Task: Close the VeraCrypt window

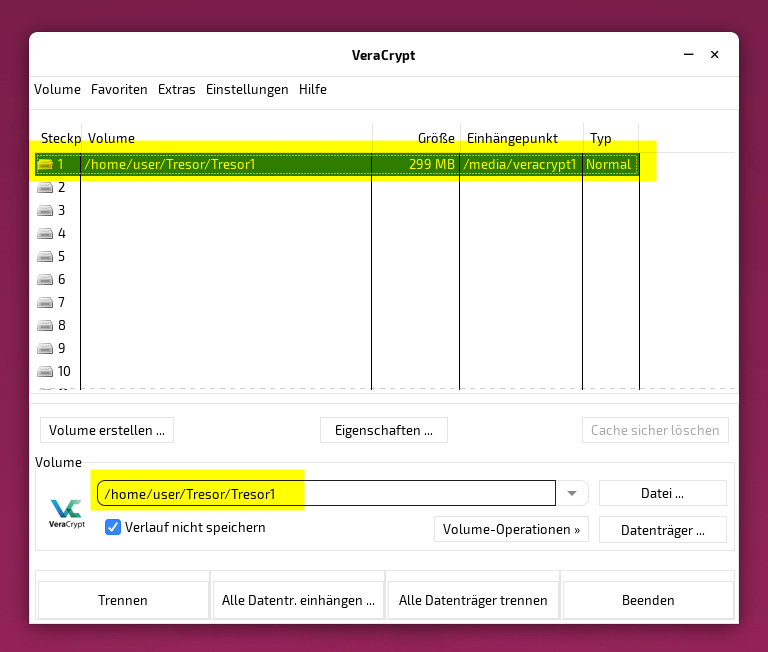Action: click(715, 54)
